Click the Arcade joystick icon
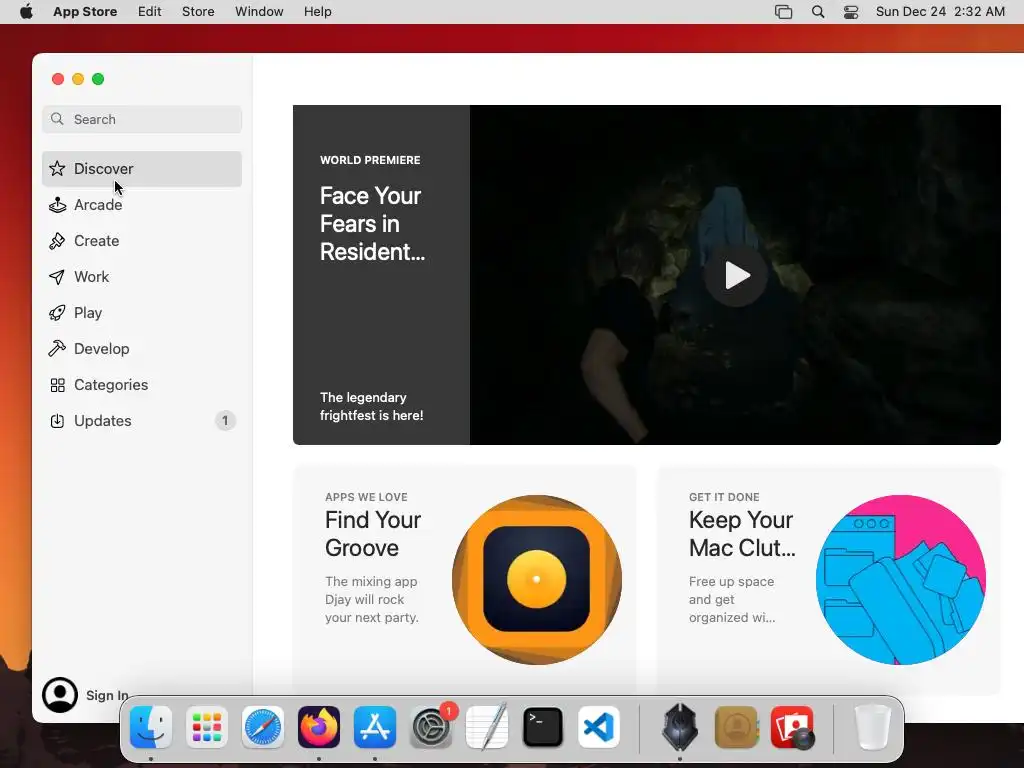 [57, 205]
